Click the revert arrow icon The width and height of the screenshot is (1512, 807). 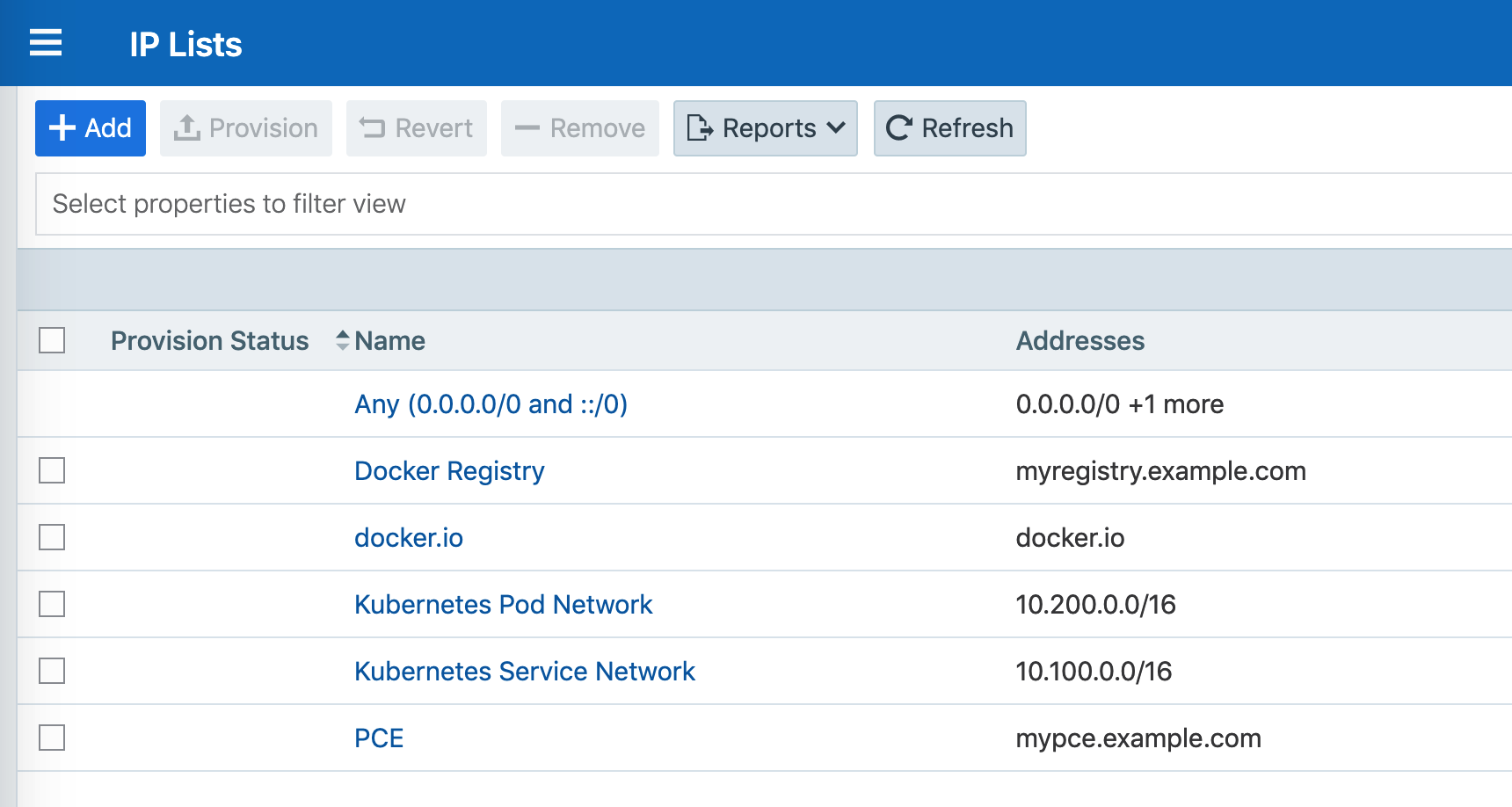pos(373,127)
